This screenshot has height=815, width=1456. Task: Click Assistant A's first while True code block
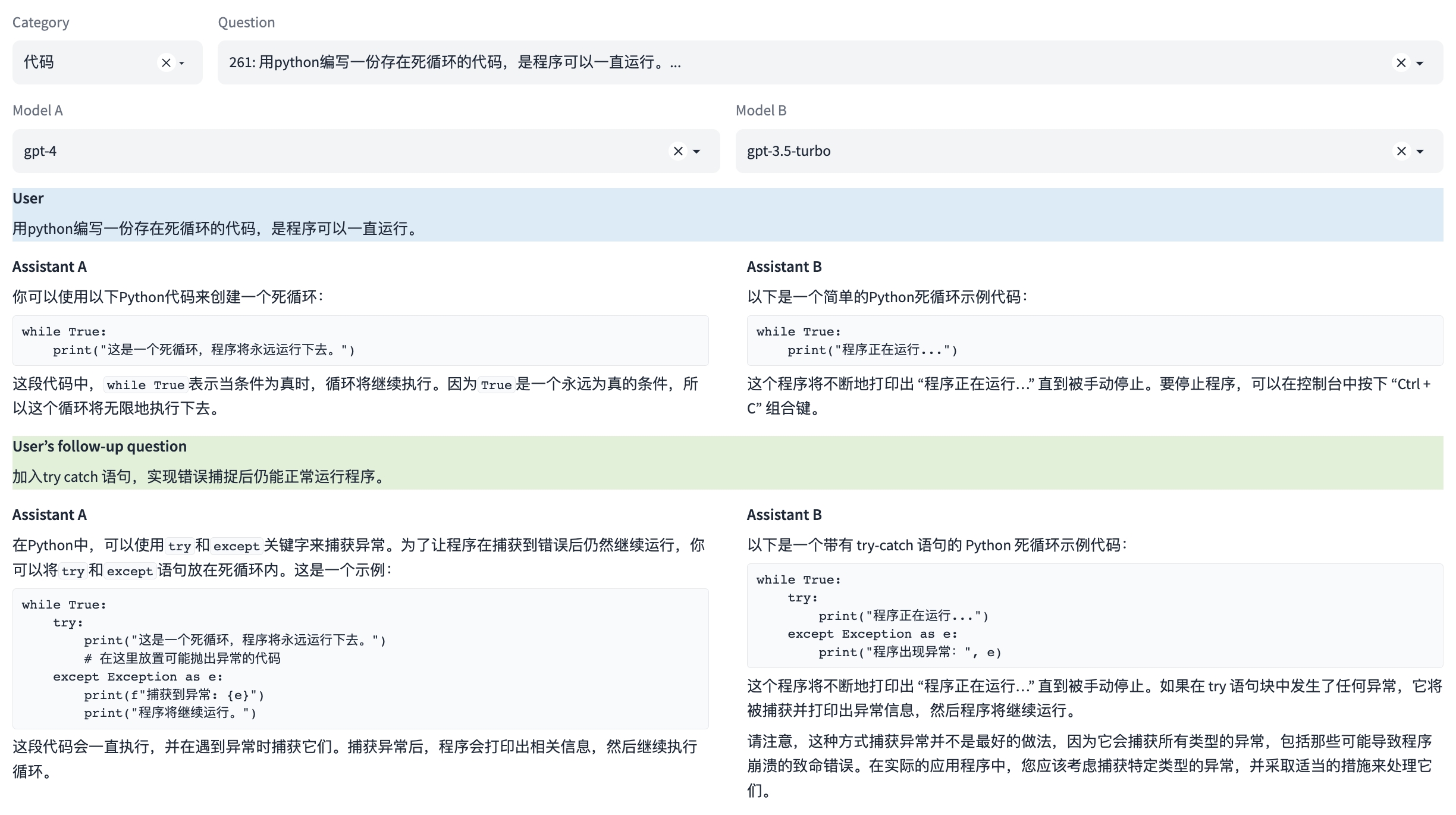360,340
